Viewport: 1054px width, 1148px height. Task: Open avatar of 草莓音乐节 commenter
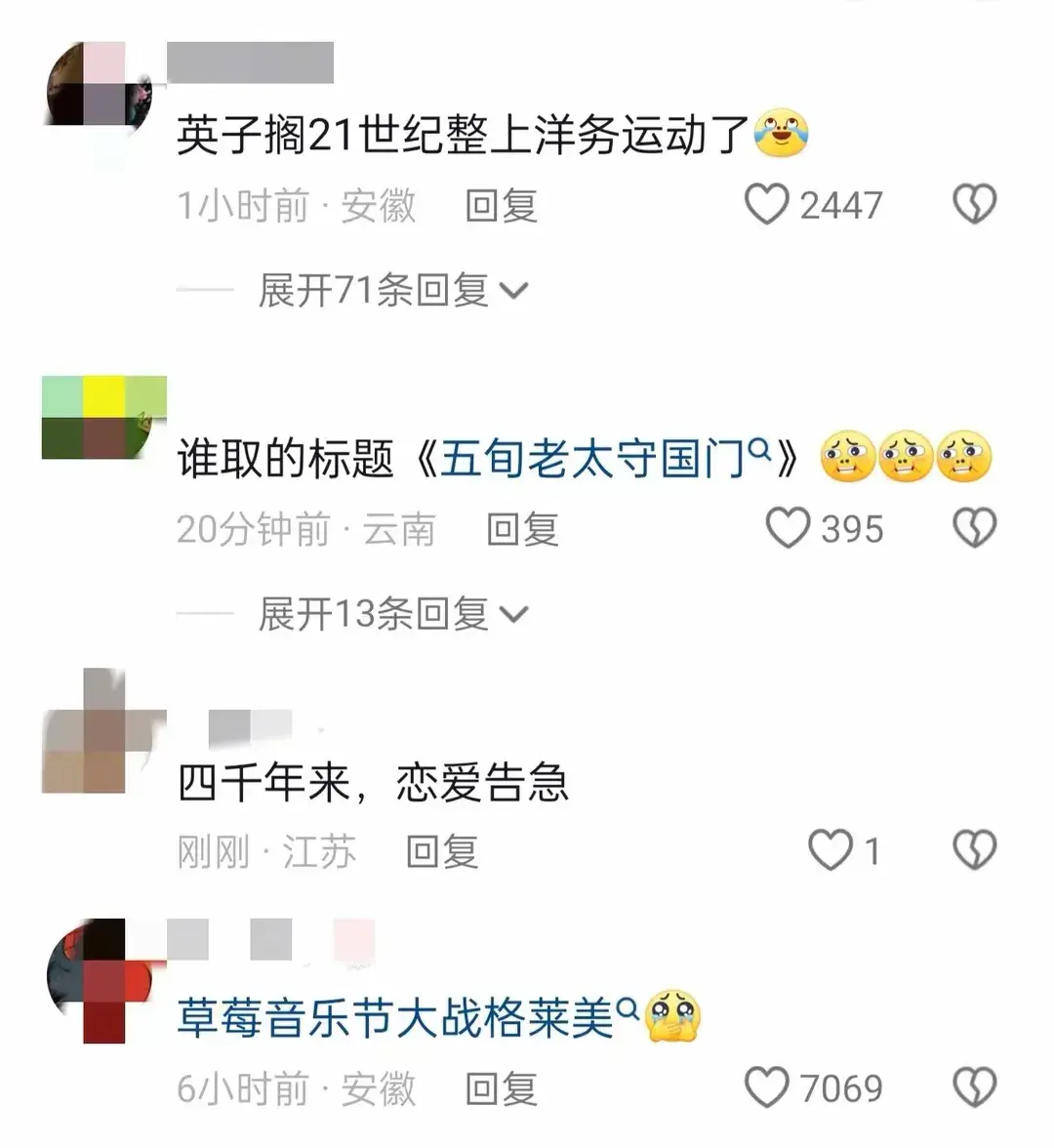point(103,981)
